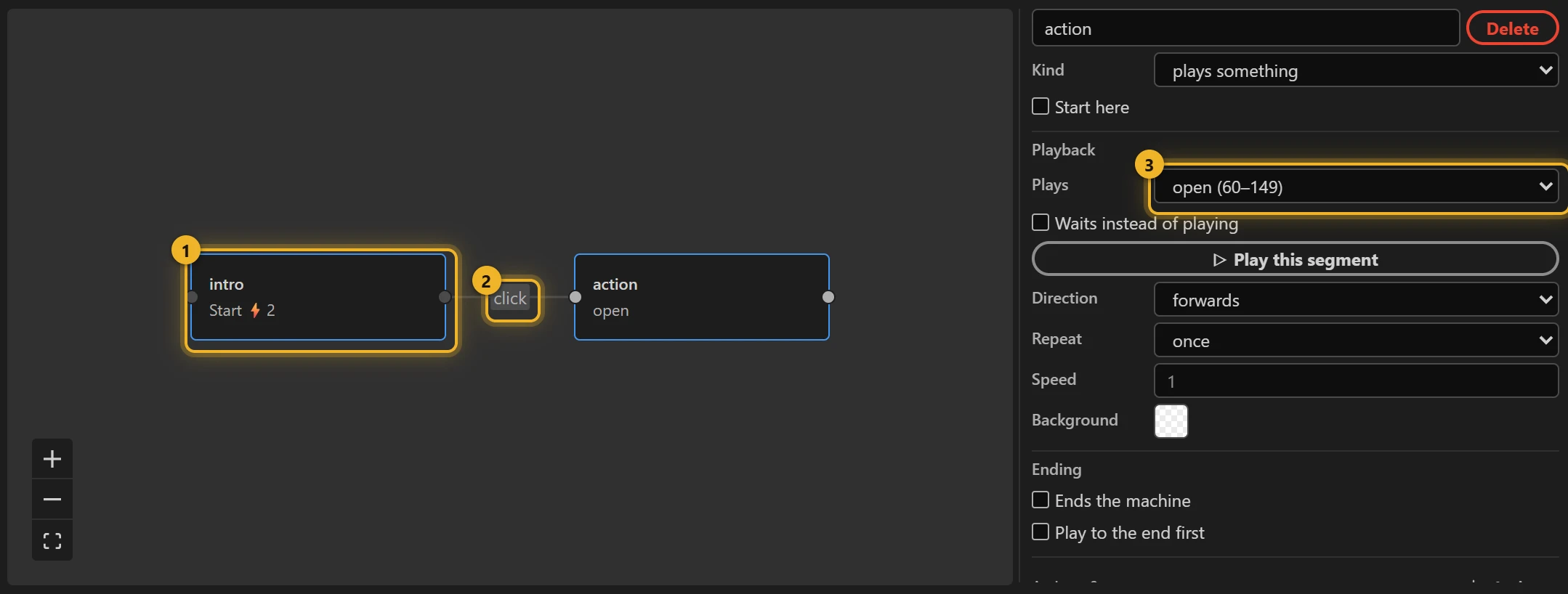Zoom out with the minus button
1568x594 pixels.
tap(52, 499)
